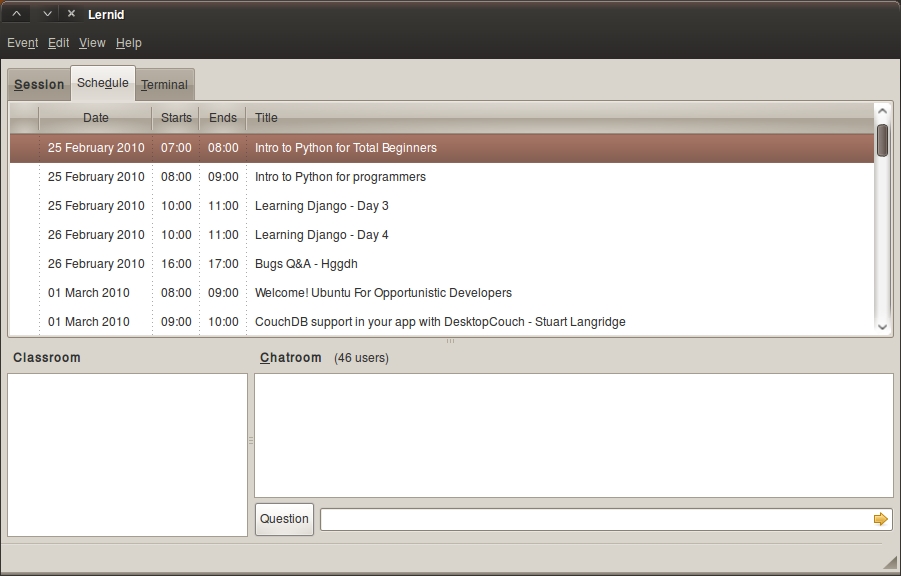Open the Edit menu
Image resolution: width=901 pixels, height=576 pixels.
(x=59, y=43)
